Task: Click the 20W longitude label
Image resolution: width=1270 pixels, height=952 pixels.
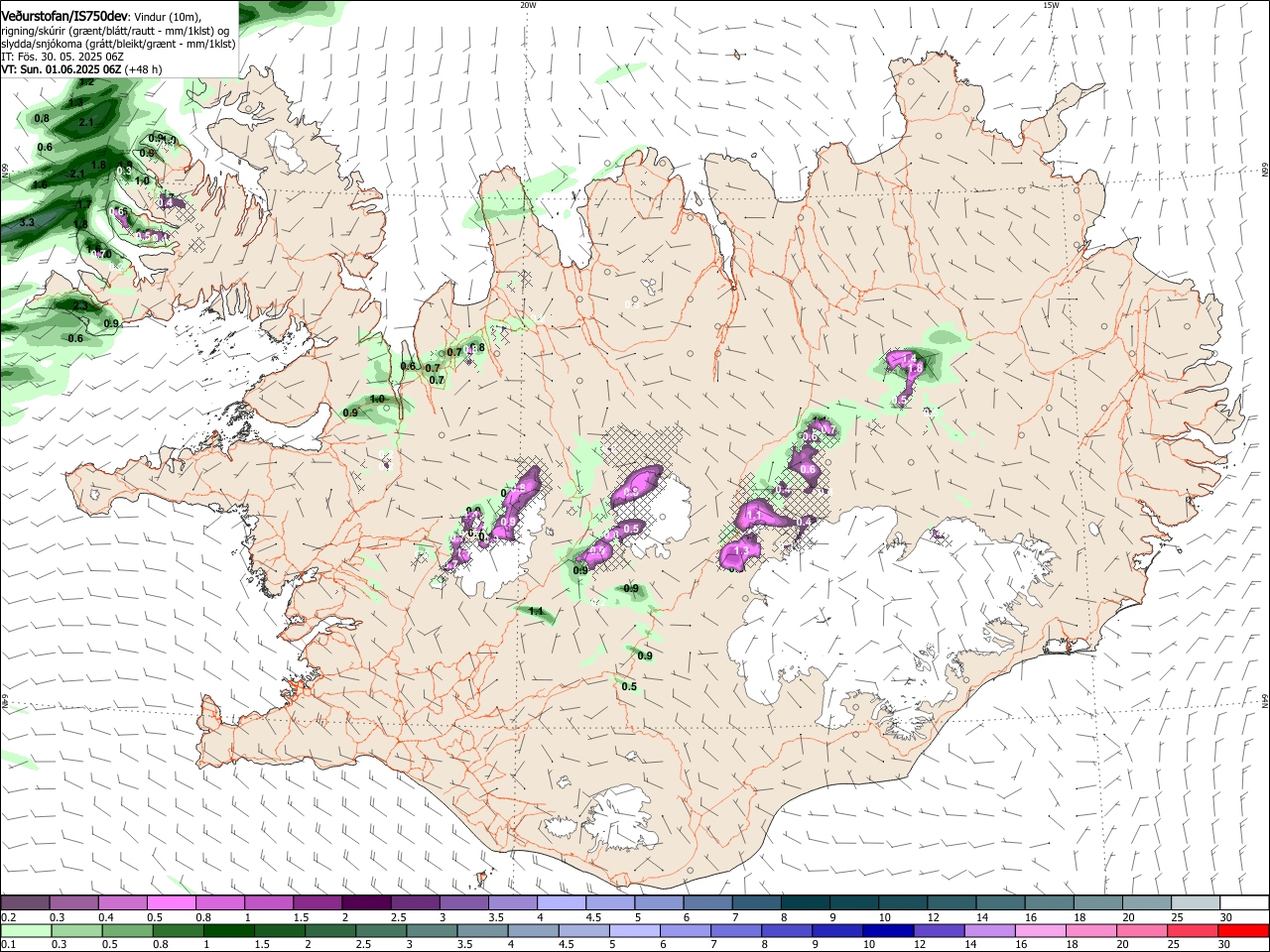Action: coord(528,5)
